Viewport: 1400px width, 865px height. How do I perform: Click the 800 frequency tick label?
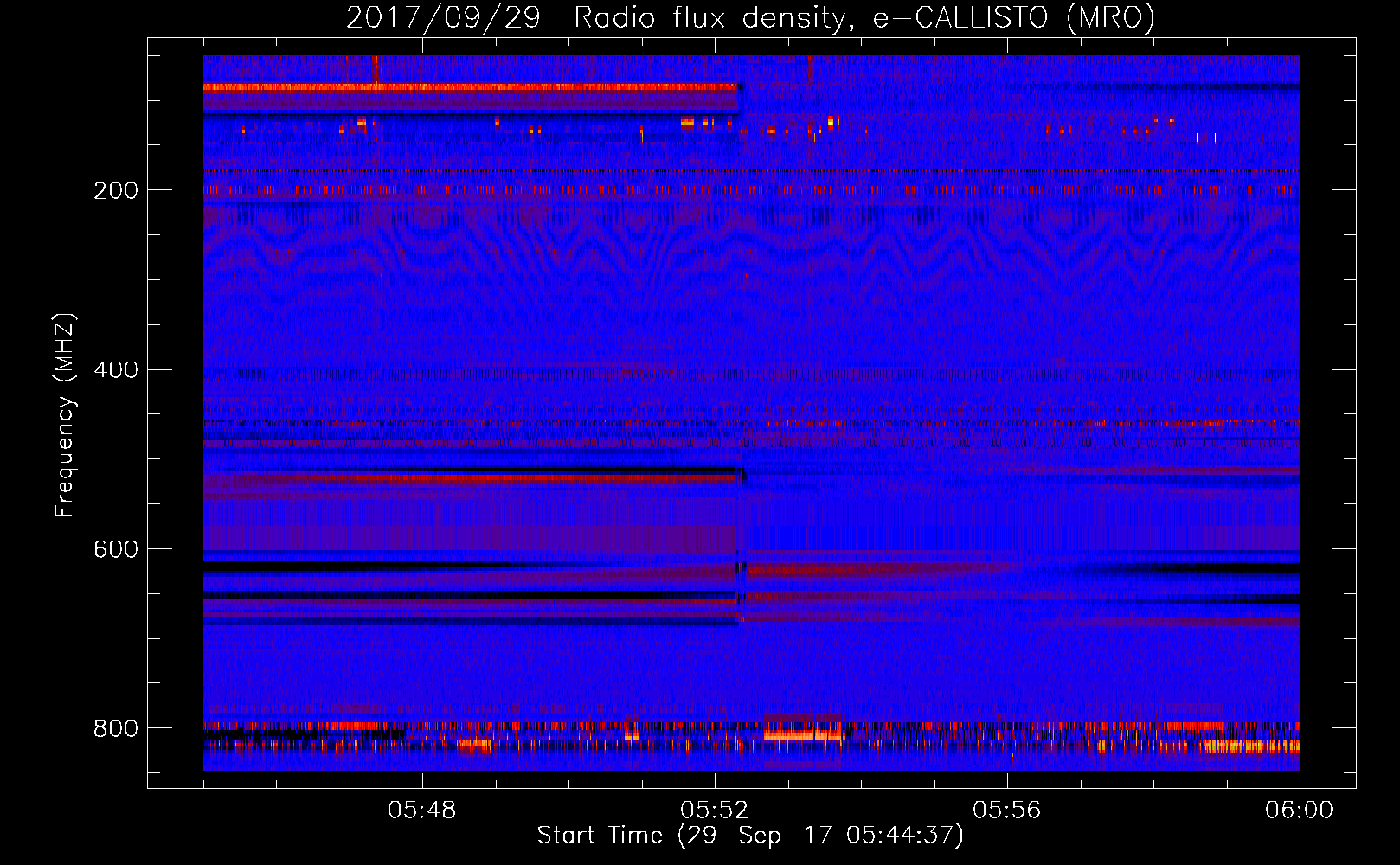pyautogui.click(x=116, y=728)
